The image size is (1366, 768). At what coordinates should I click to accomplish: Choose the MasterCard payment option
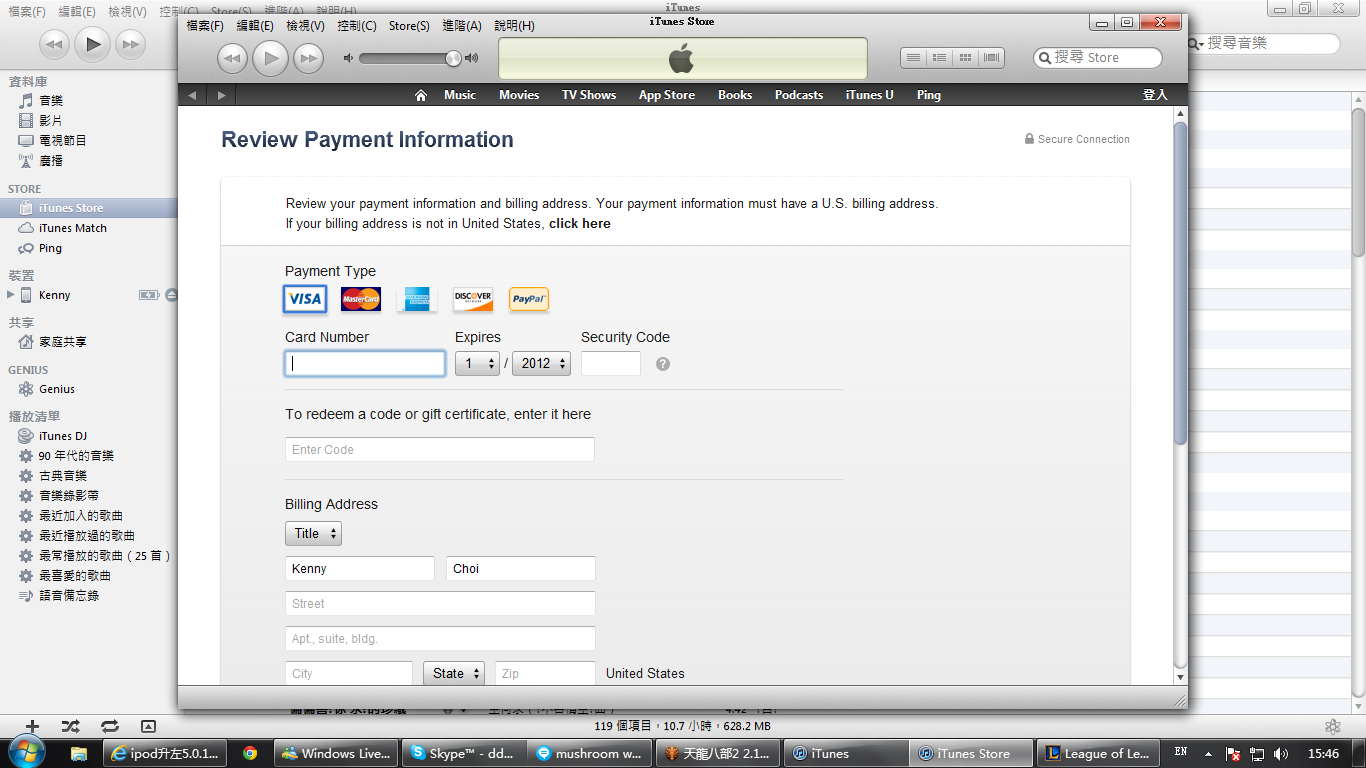click(361, 299)
